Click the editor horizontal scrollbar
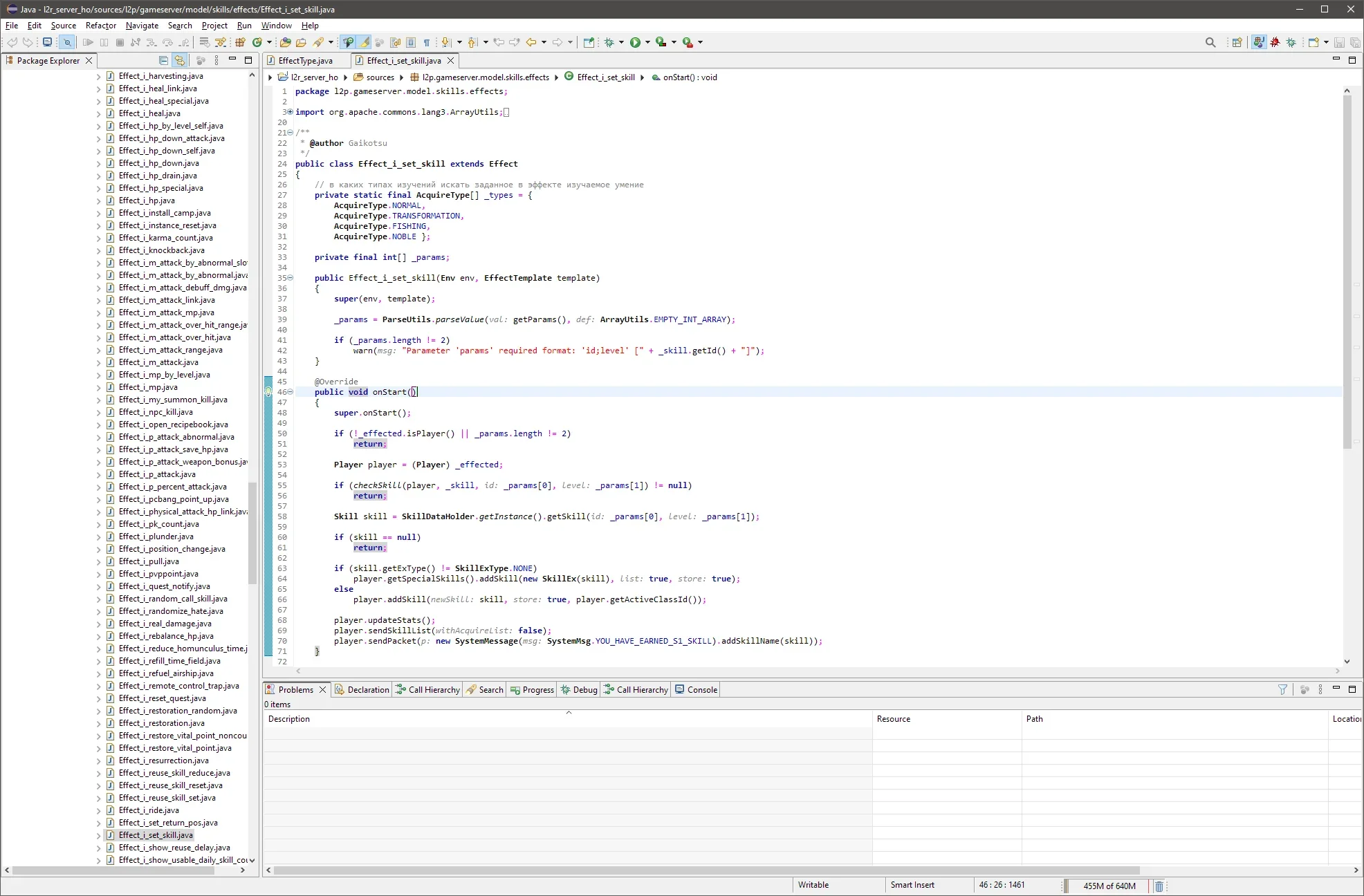 coord(819,671)
